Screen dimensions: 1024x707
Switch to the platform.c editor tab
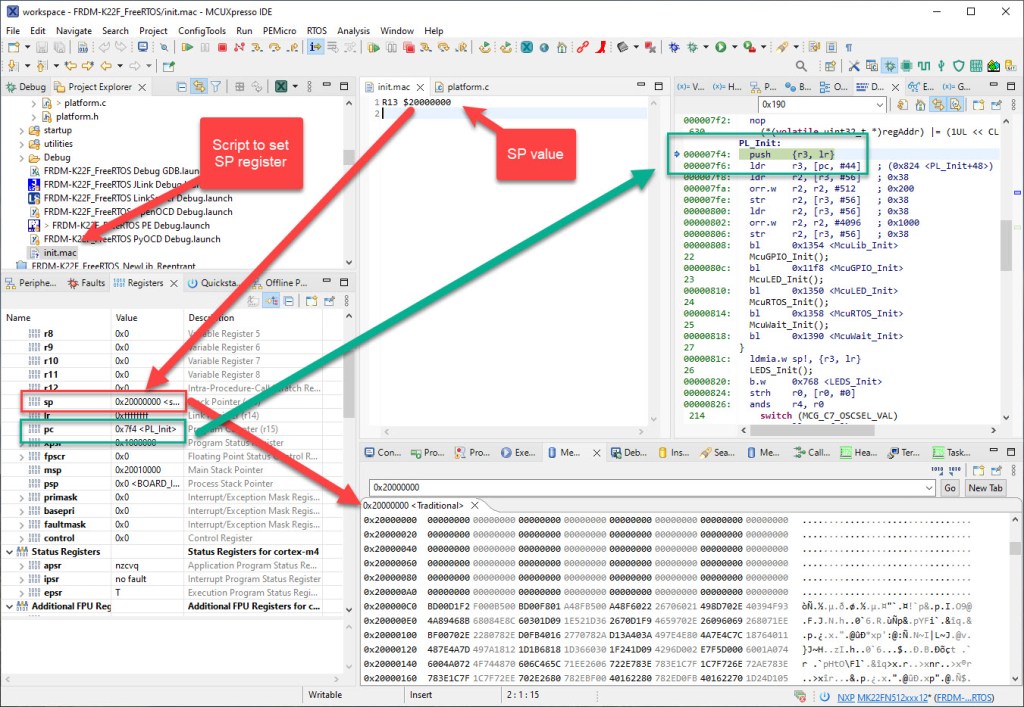pos(468,87)
